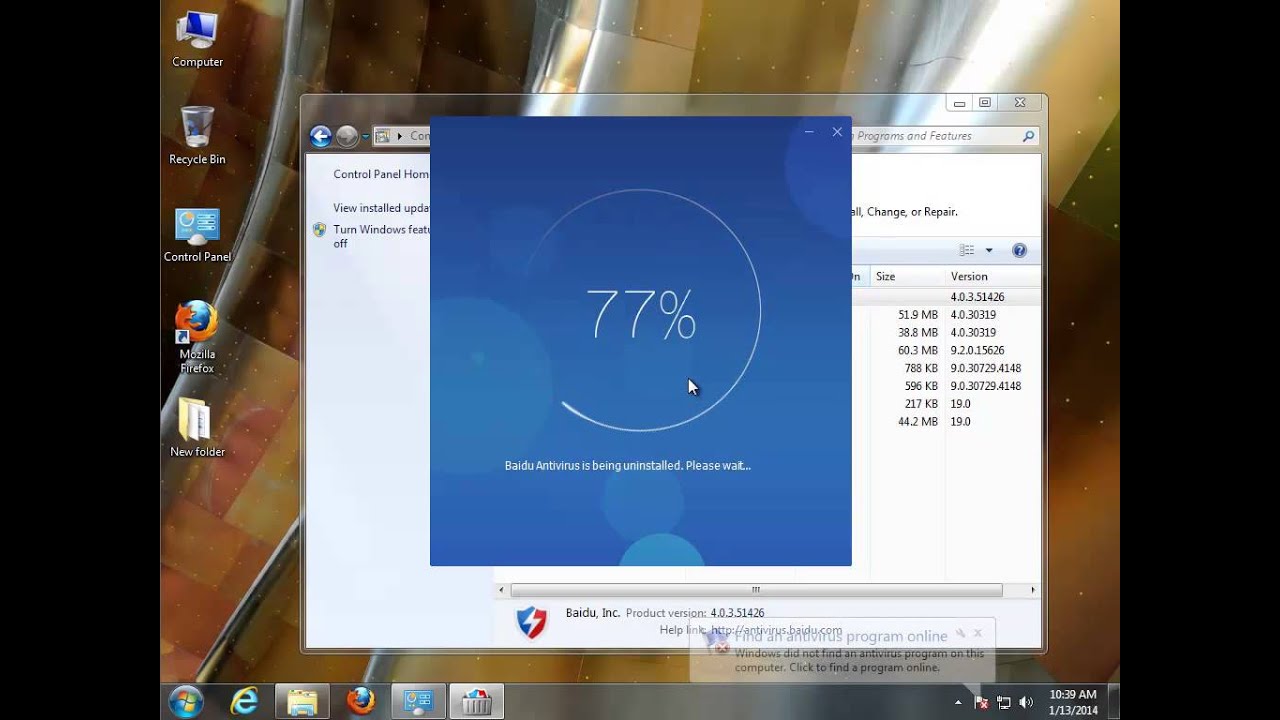Expand the address bar breadcrumb arrow

pyautogui.click(x=400, y=136)
